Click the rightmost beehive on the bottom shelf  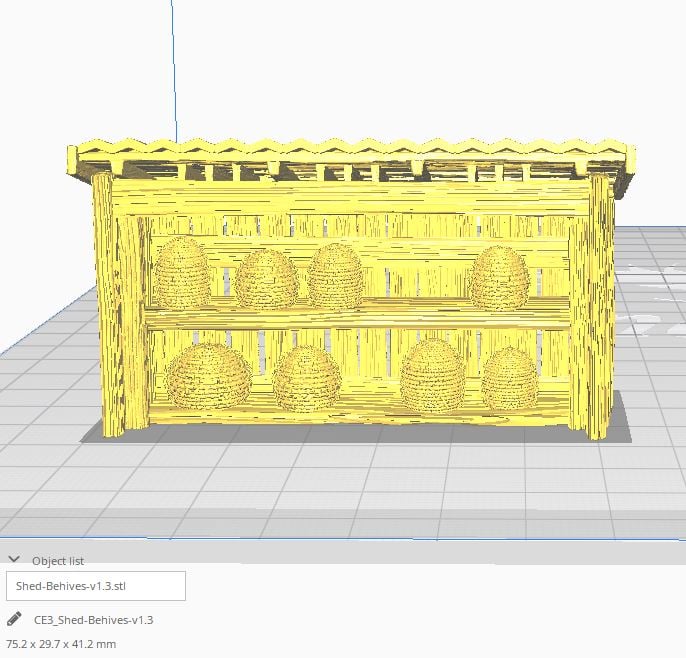coord(509,378)
